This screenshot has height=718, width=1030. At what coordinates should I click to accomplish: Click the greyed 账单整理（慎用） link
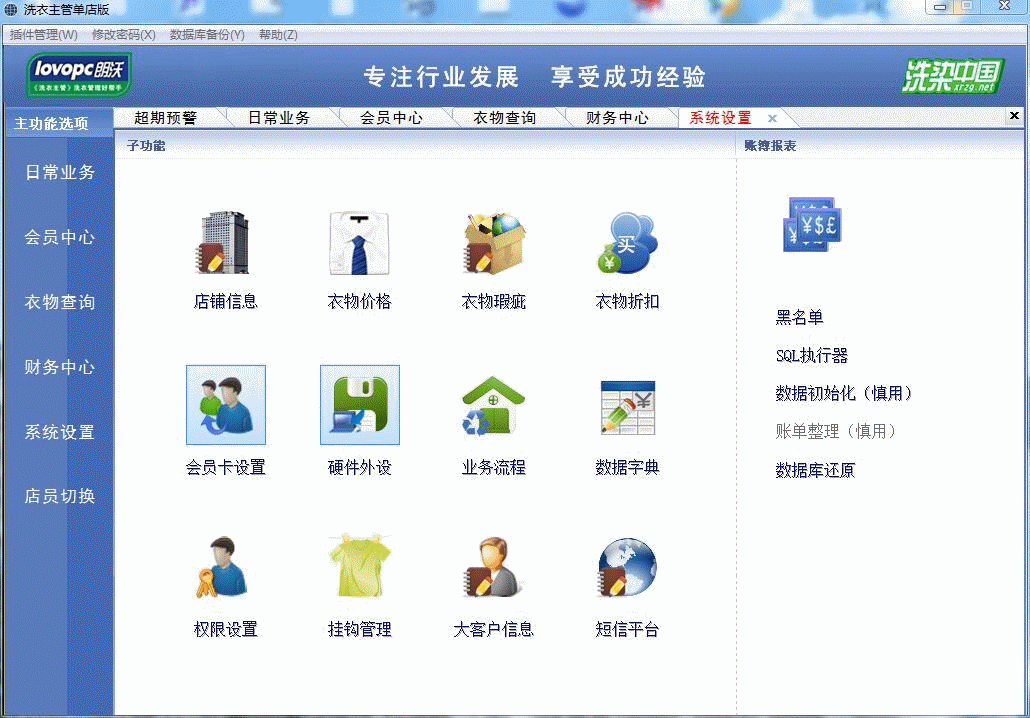[x=836, y=432]
